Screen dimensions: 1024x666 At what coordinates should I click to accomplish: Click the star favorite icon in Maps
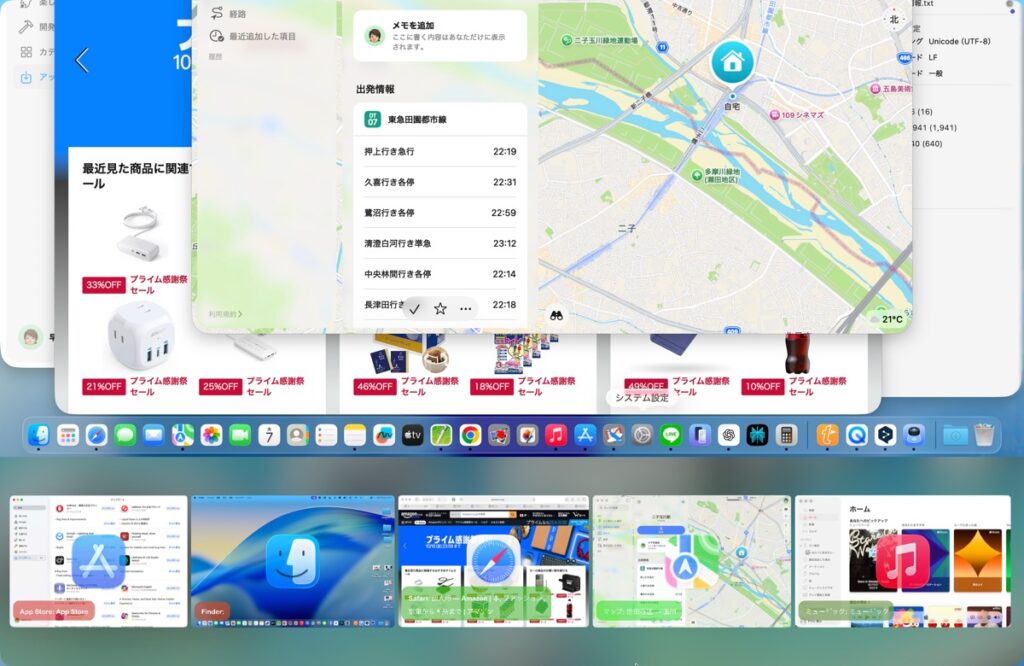(440, 309)
